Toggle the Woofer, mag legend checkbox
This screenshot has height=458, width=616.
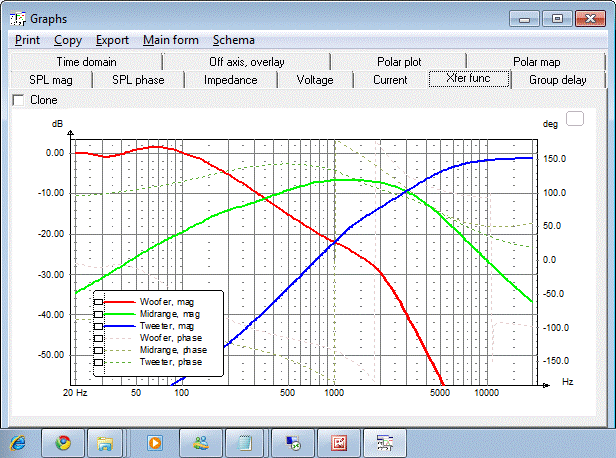(x=98, y=302)
